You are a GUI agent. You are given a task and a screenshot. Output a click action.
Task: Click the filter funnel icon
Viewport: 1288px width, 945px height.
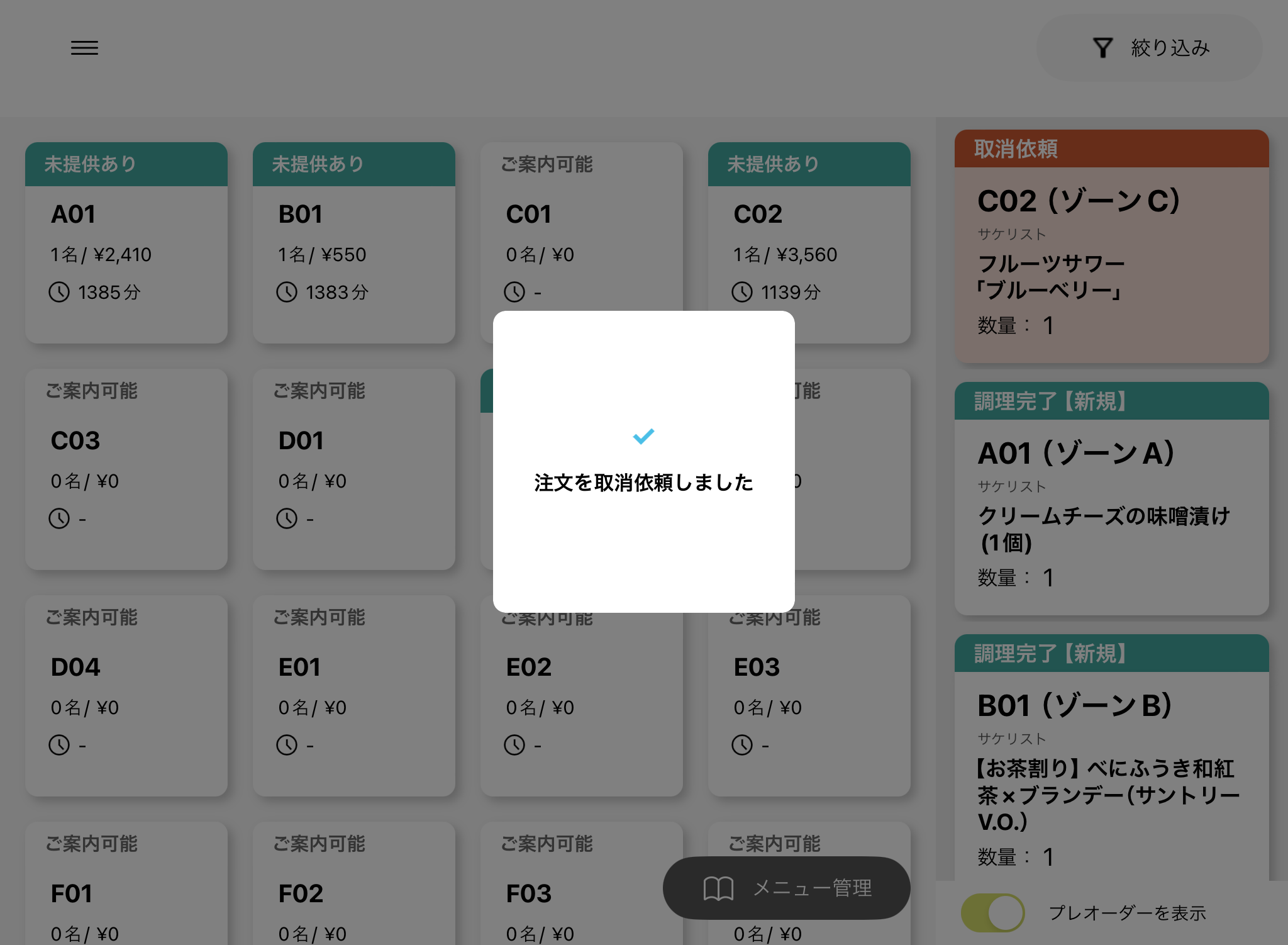[1102, 48]
